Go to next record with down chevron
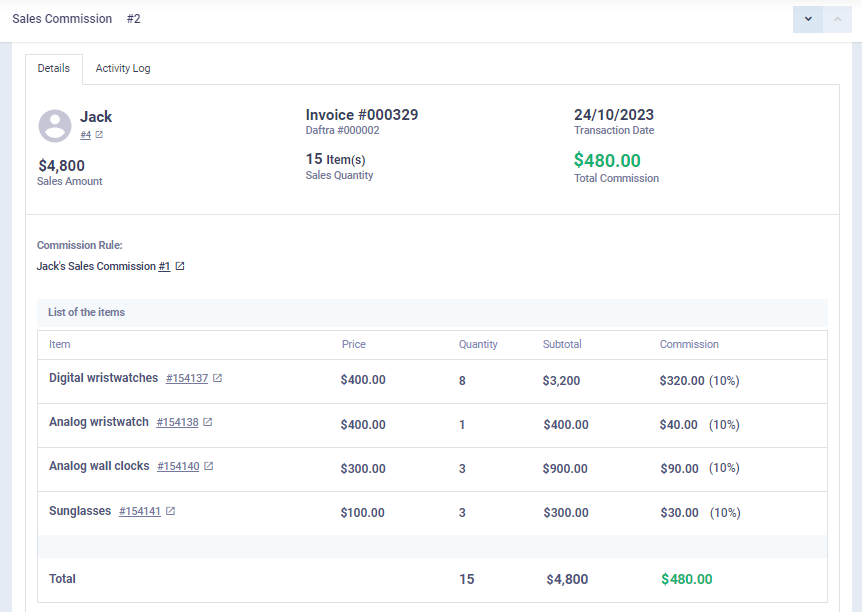Viewport: 862px width, 612px height. [x=808, y=19]
